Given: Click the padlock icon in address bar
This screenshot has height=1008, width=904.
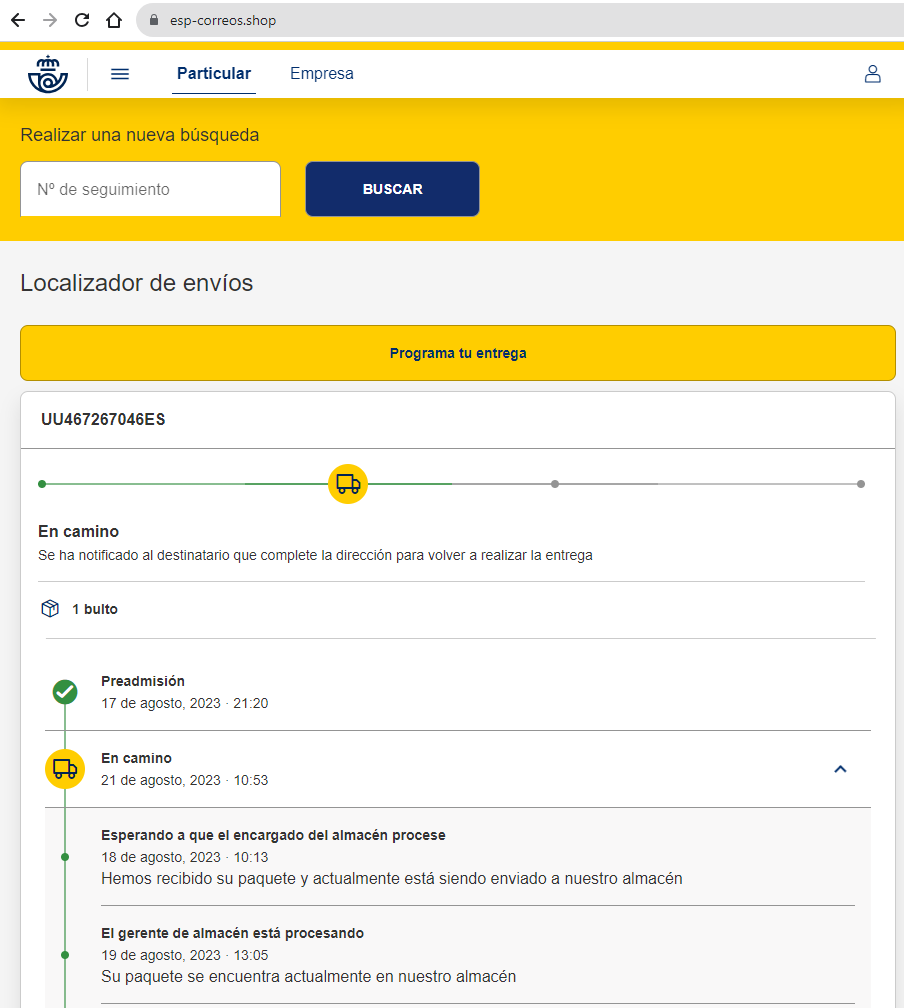Looking at the screenshot, I should (x=154, y=20).
